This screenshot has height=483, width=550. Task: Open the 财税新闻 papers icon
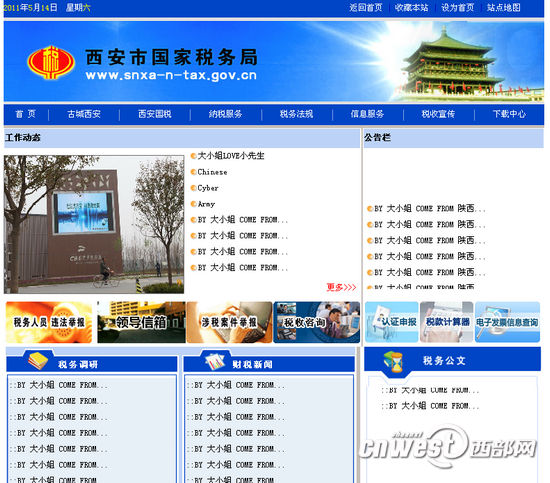pyautogui.click(x=215, y=361)
